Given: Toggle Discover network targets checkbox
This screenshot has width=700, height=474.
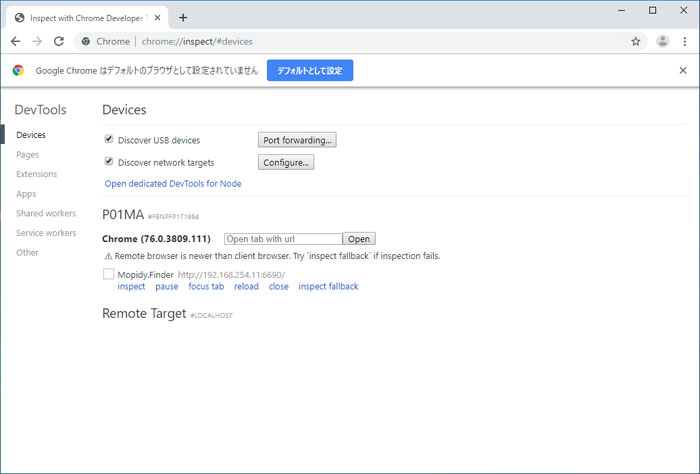Looking at the screenshot, I should point(108,161).
